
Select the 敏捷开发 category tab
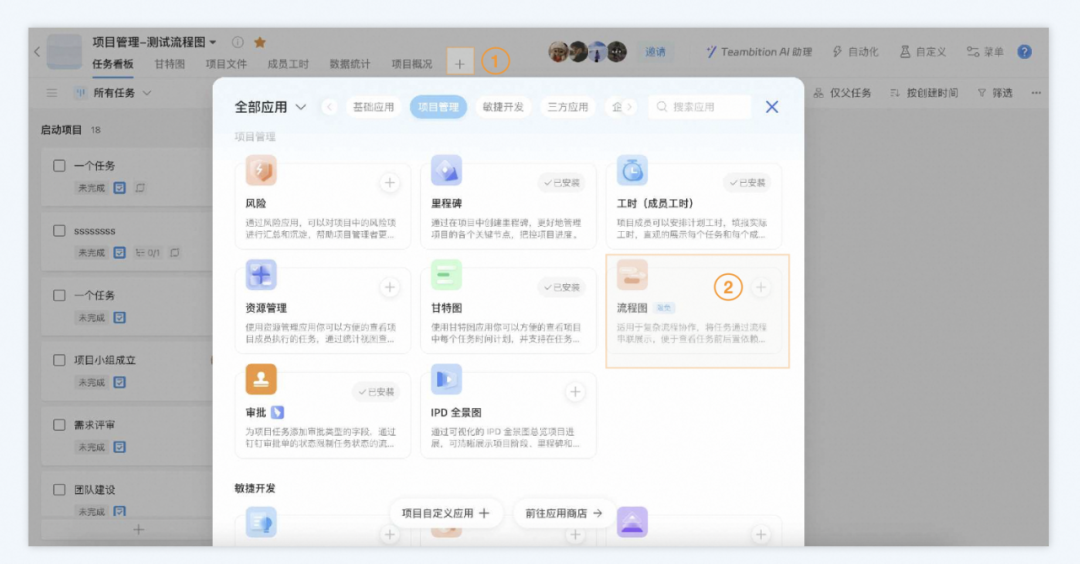point(503,107)
